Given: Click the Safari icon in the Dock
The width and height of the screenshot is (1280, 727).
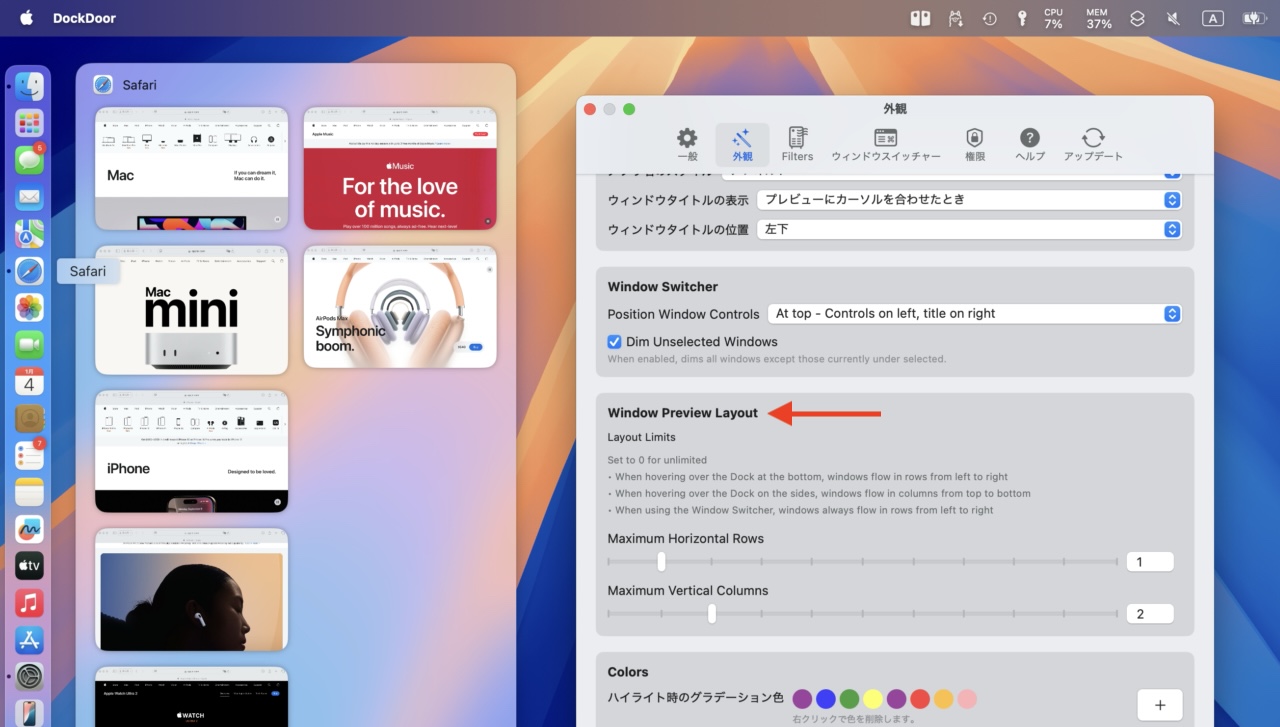Looking at the screenshot, I should [29, 271].
